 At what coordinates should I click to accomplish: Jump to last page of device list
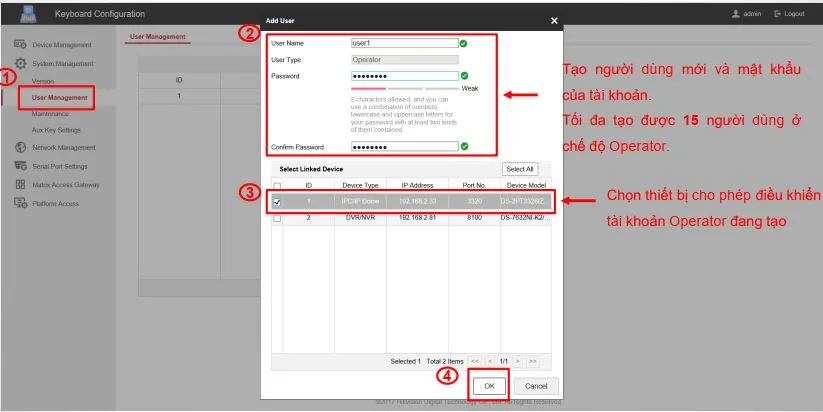pos(533,360)
